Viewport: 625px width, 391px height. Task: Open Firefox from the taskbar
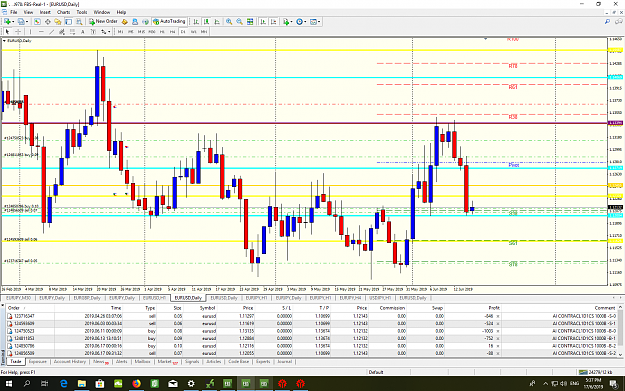[136, 383]
